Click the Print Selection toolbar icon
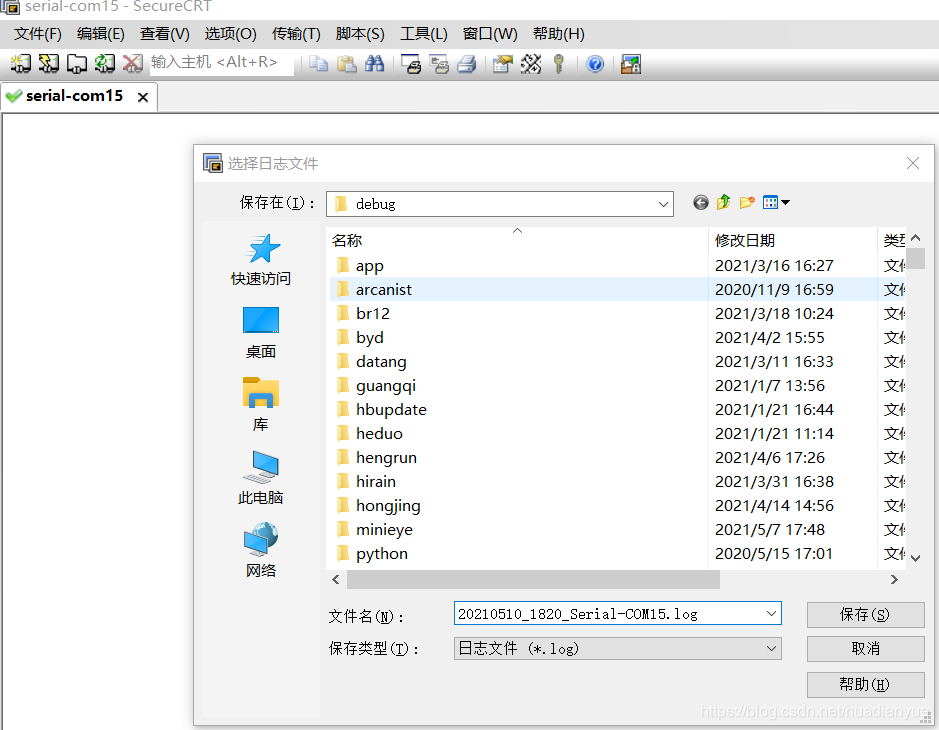The image size is (939, 730). pyautogui.click(x=440, y=63)
